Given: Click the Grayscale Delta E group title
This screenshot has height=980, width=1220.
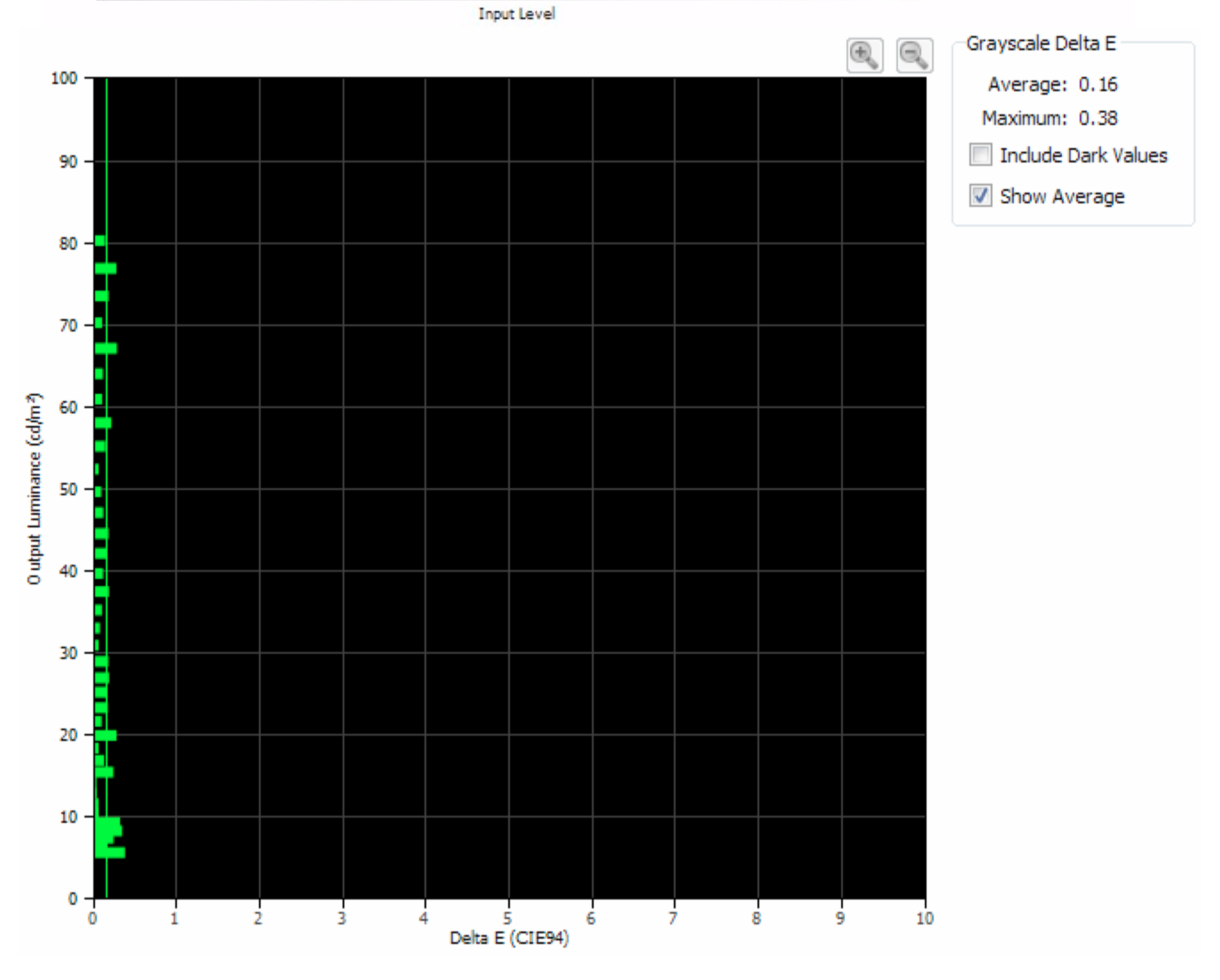Looking at the screenshot, I should (x=1040, y=43).
